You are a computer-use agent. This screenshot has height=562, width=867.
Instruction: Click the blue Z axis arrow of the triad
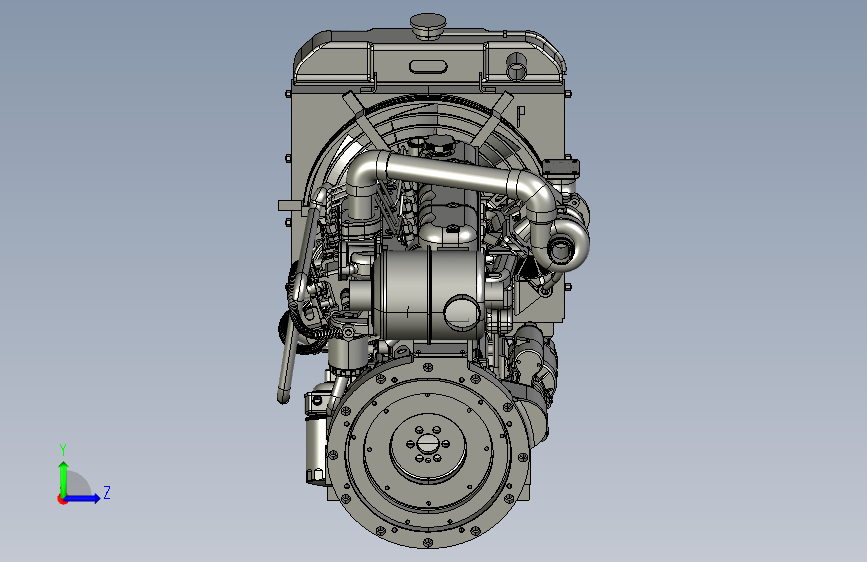tap(83, 498)
